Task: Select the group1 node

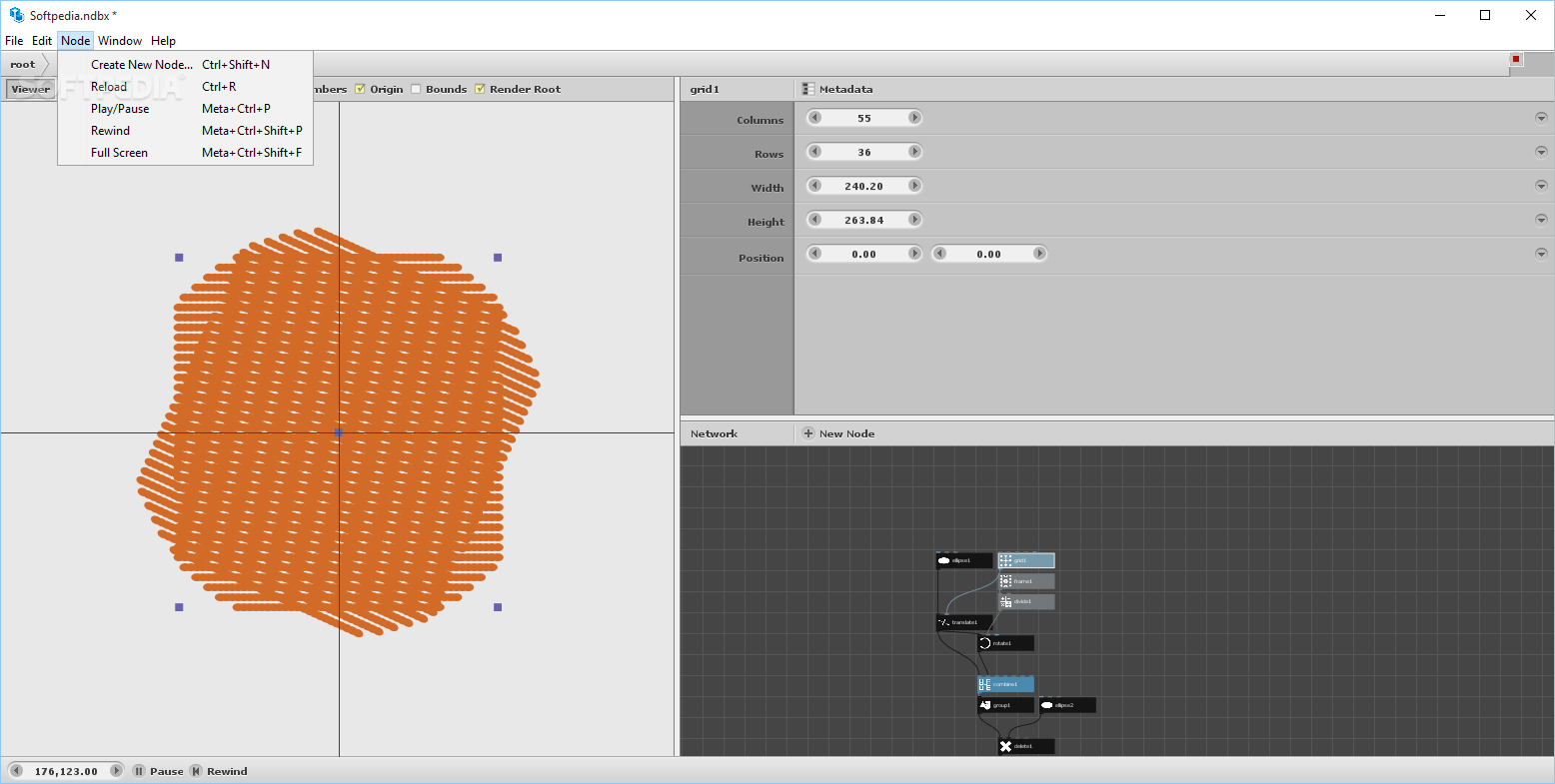Action: click(x=1005, y=705)
